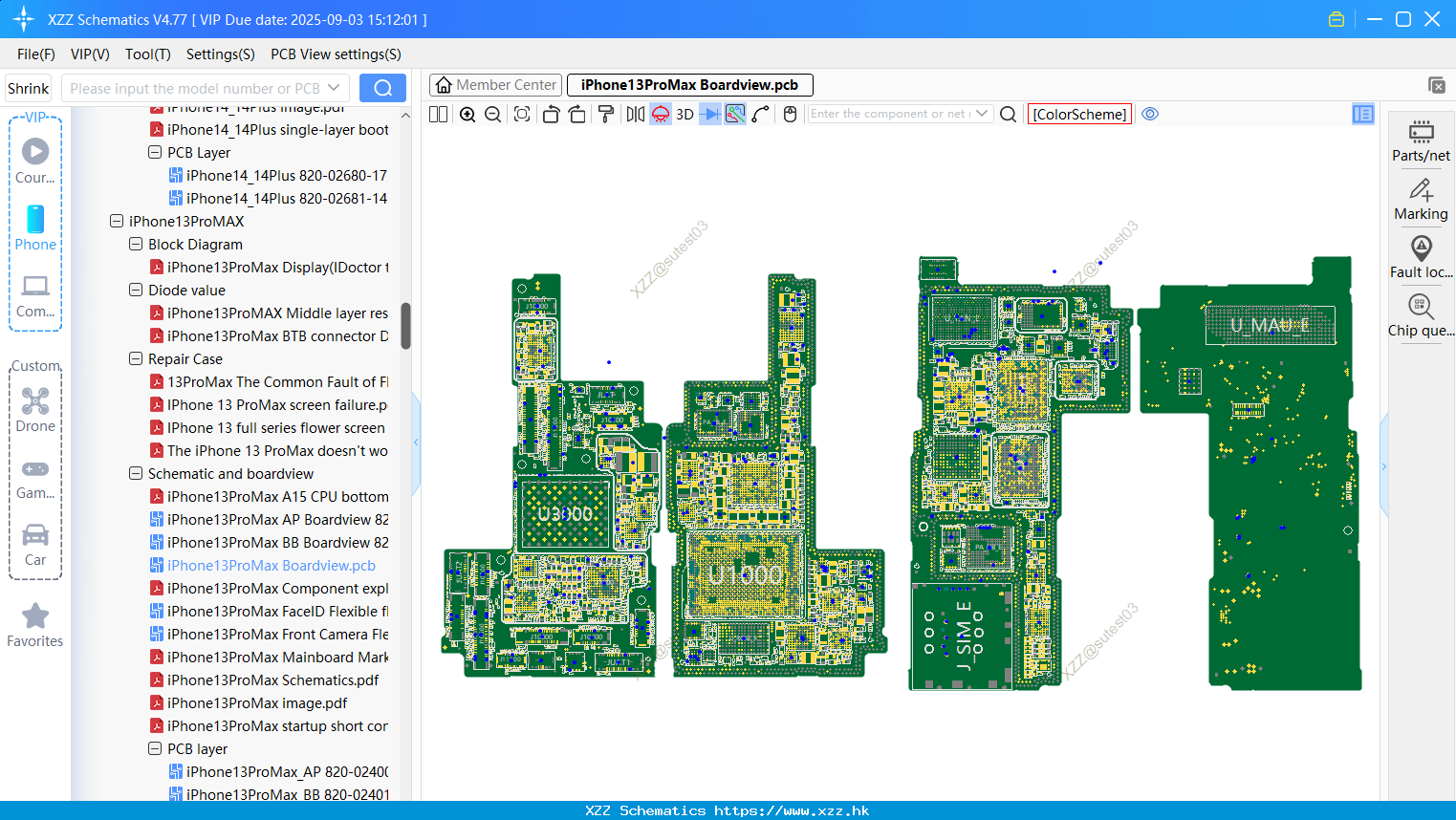
Task: Switch to the Member Center tab
Action: click(495, 85)
